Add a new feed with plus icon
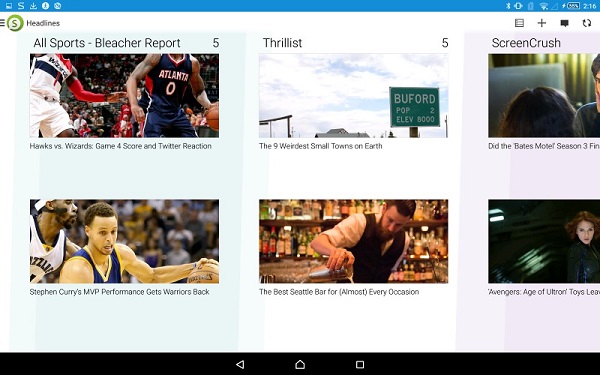Viewport: 600px width, 375px height. (541, 23)
